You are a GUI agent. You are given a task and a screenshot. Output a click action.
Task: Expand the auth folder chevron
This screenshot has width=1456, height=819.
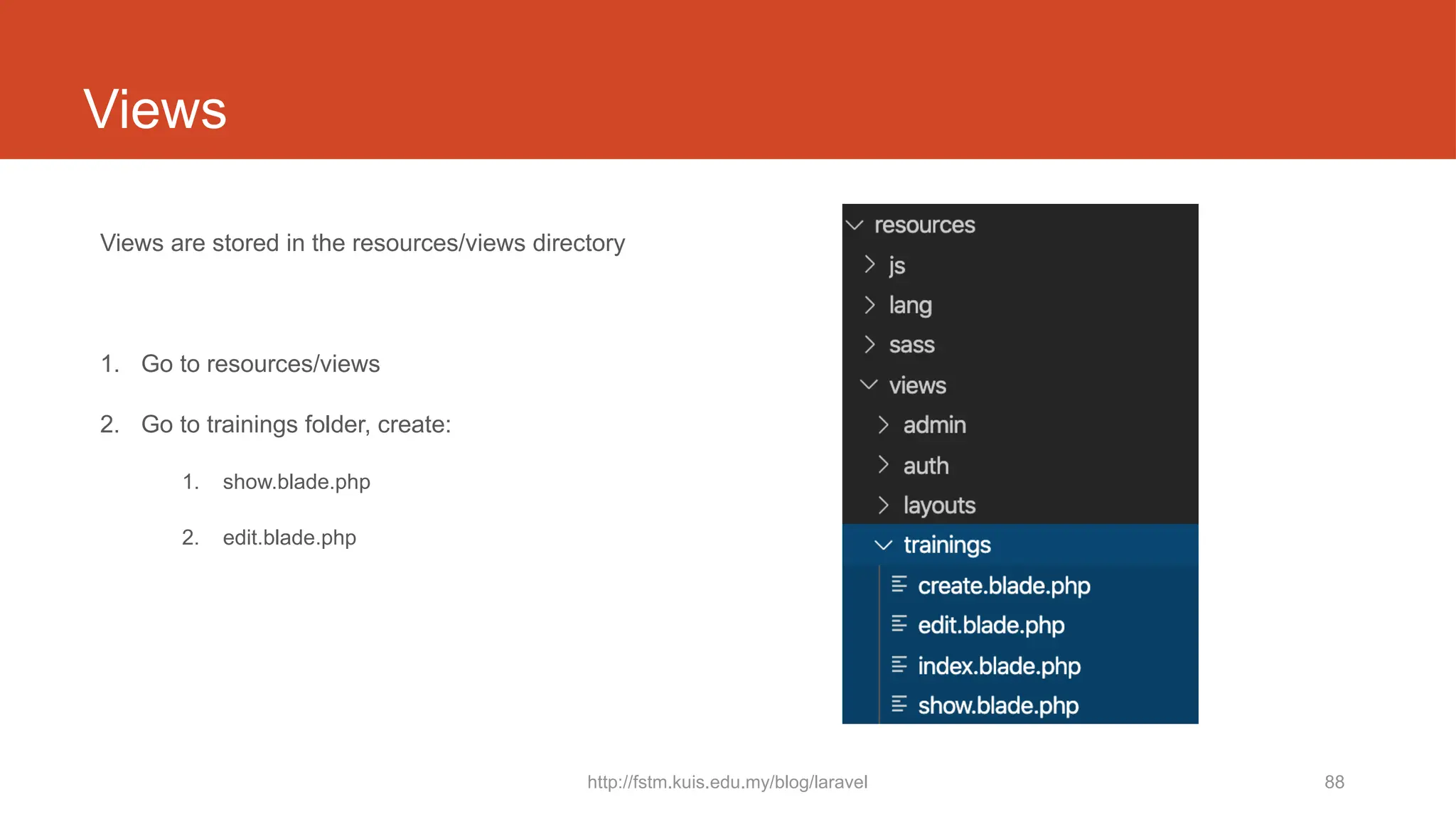884,465
